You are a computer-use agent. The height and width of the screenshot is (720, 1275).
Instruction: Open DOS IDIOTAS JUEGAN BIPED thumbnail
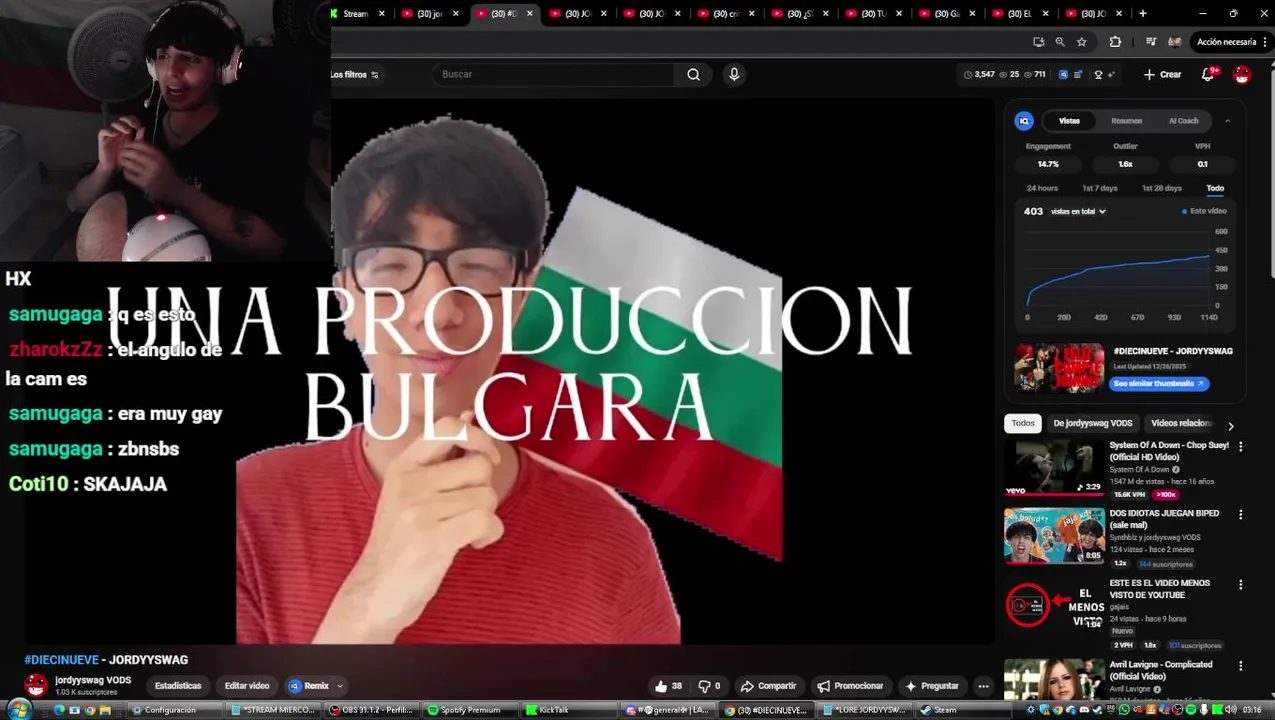pyautogui.click(x=1054, y=536)
